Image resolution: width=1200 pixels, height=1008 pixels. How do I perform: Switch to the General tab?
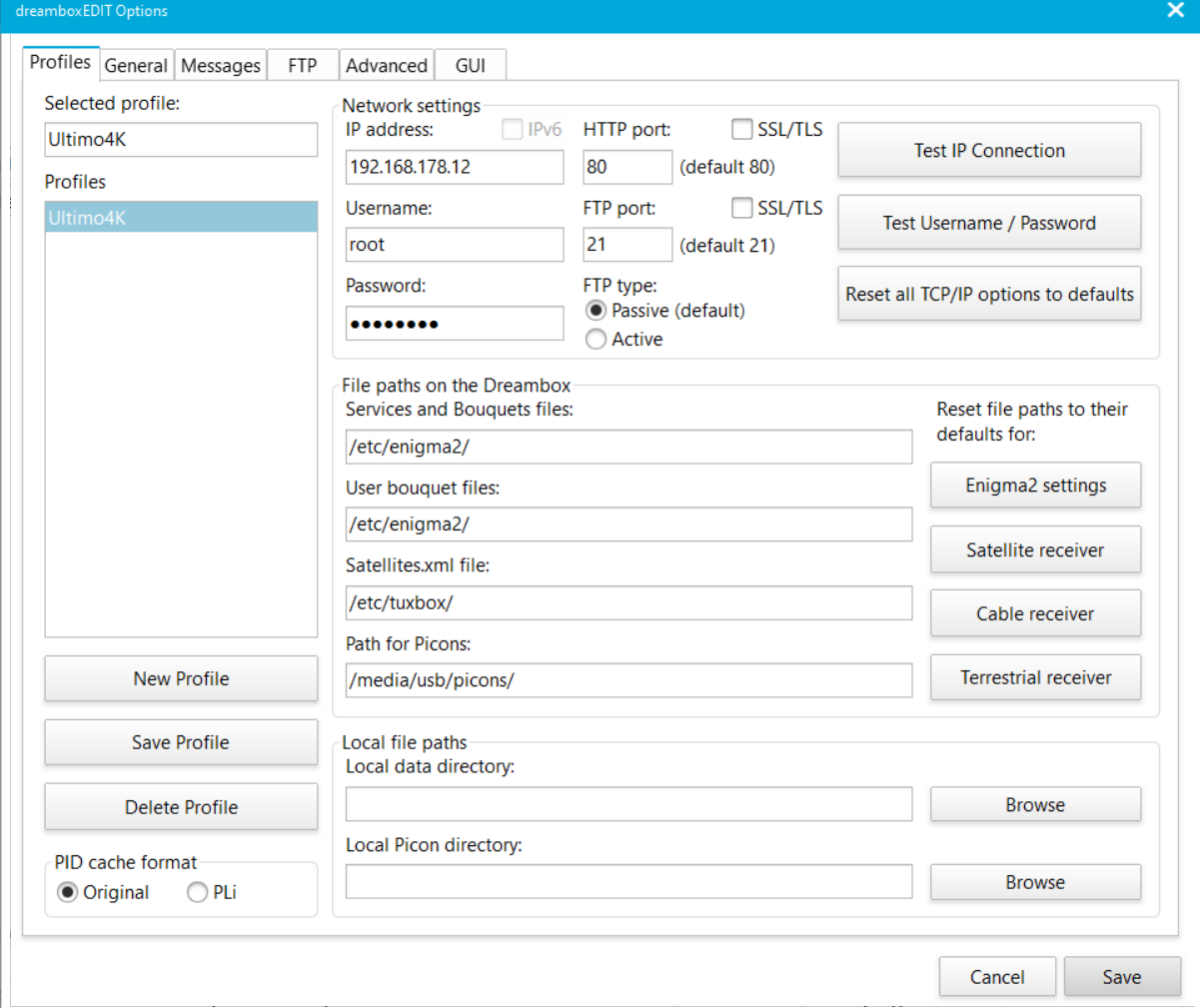point(136,66)
